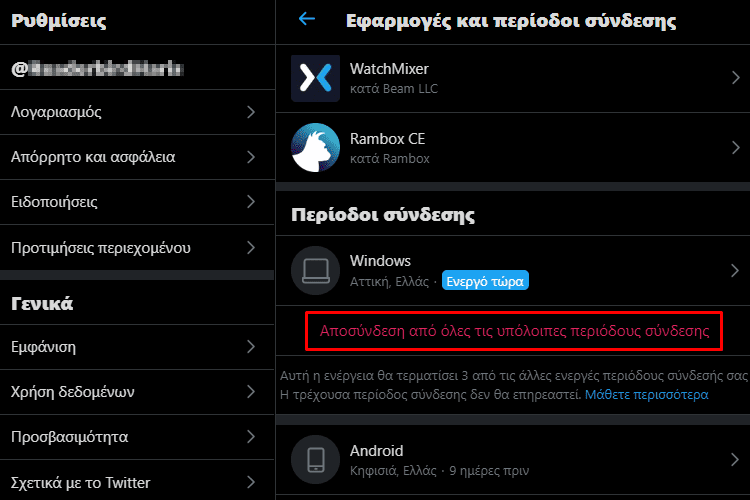Go back using the blue arrow
750x500 pixels.
(x=307, y=19)
